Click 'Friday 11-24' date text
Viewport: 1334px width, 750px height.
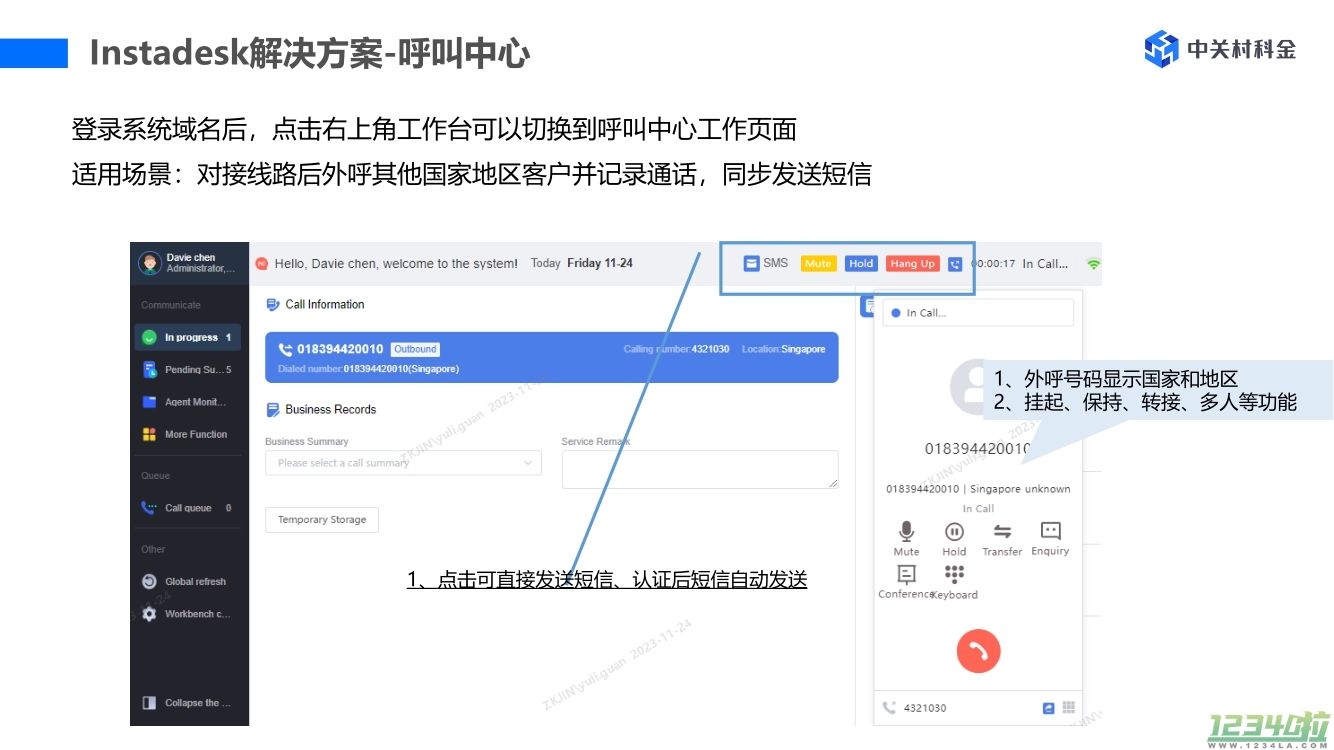pyautogui.click(x=600, y=264)
